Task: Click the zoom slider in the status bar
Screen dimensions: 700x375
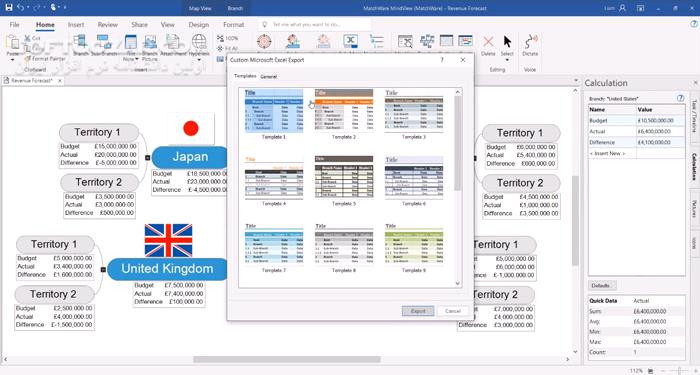Action: tap(679, 371)
